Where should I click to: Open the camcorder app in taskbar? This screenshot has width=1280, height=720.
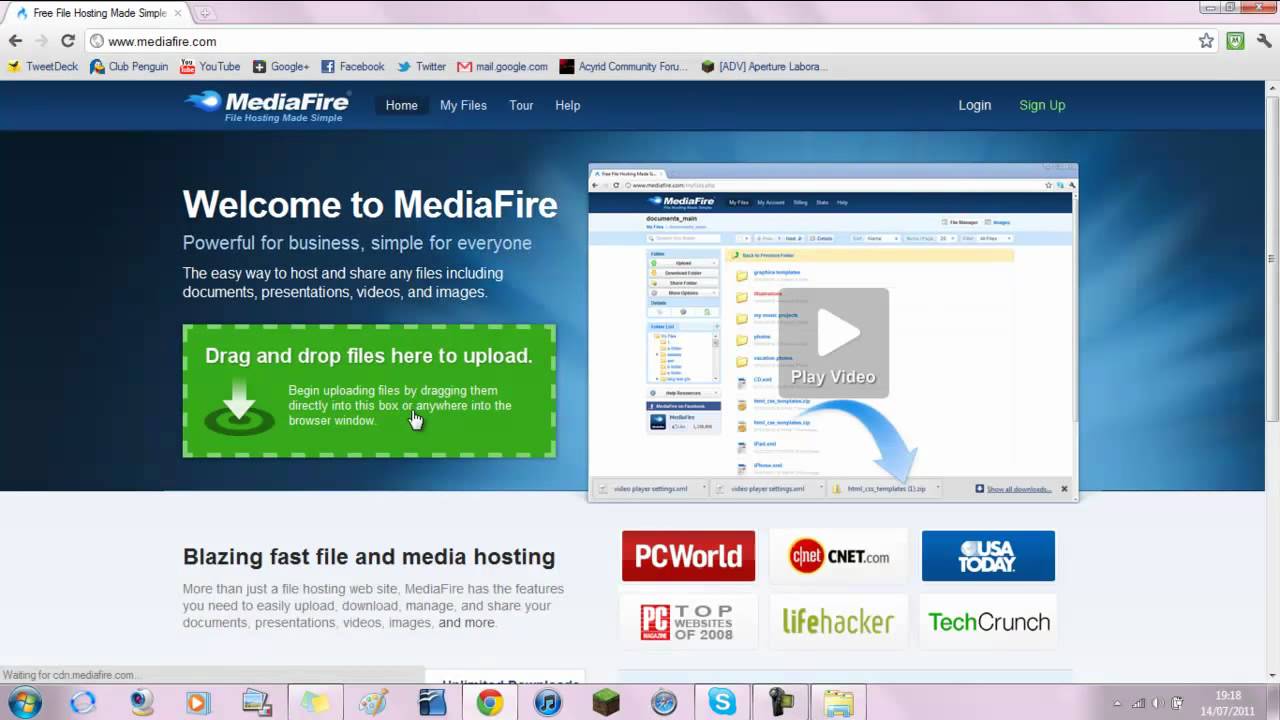click(x=780, y=703)
